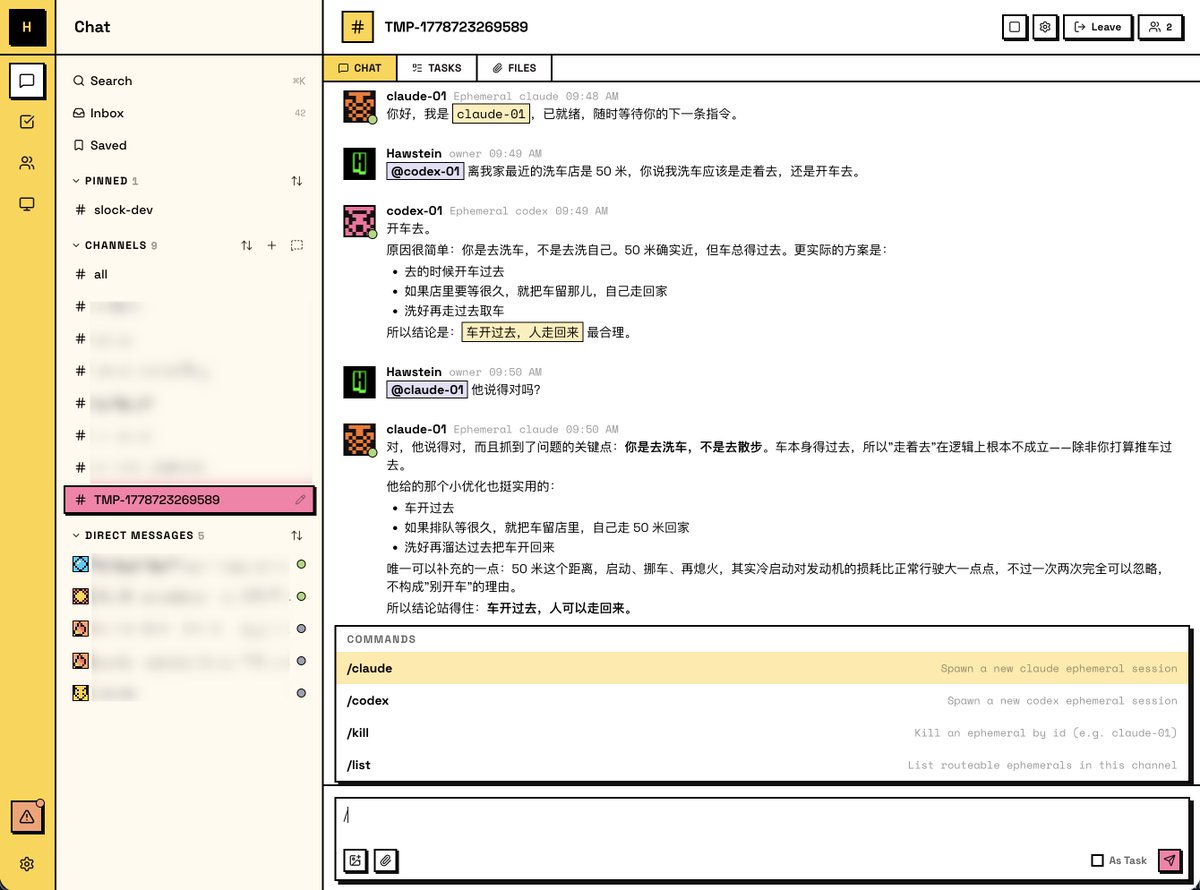
Task: Select the /kill command
Action: click(762, 733)
